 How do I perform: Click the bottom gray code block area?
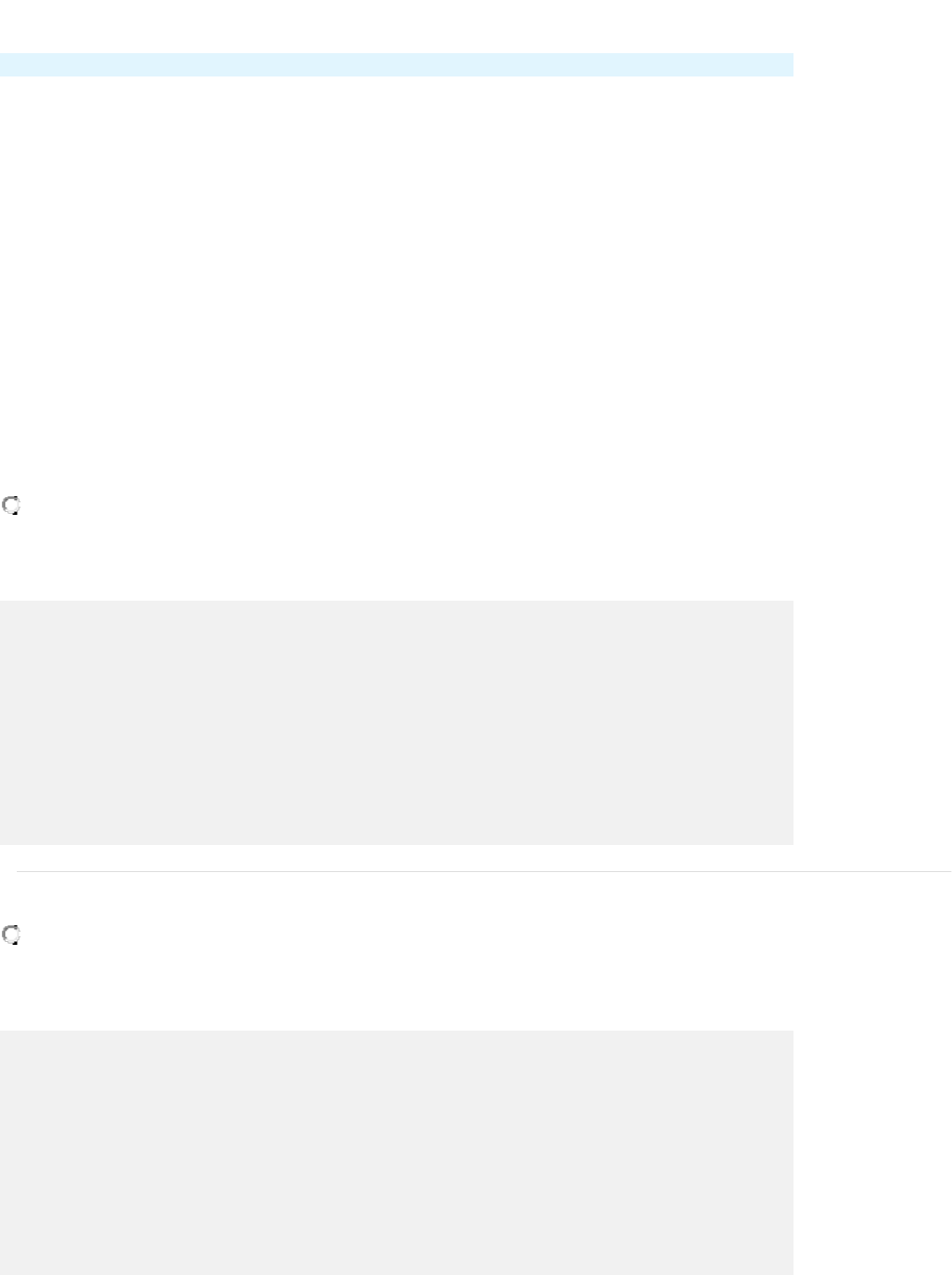[396, 1152]
